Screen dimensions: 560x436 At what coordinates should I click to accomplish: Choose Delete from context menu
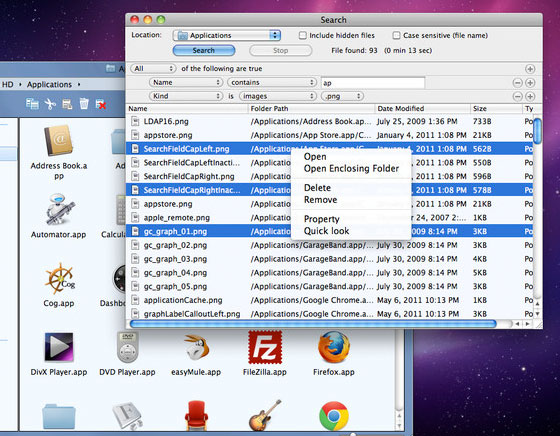point(317,188)
